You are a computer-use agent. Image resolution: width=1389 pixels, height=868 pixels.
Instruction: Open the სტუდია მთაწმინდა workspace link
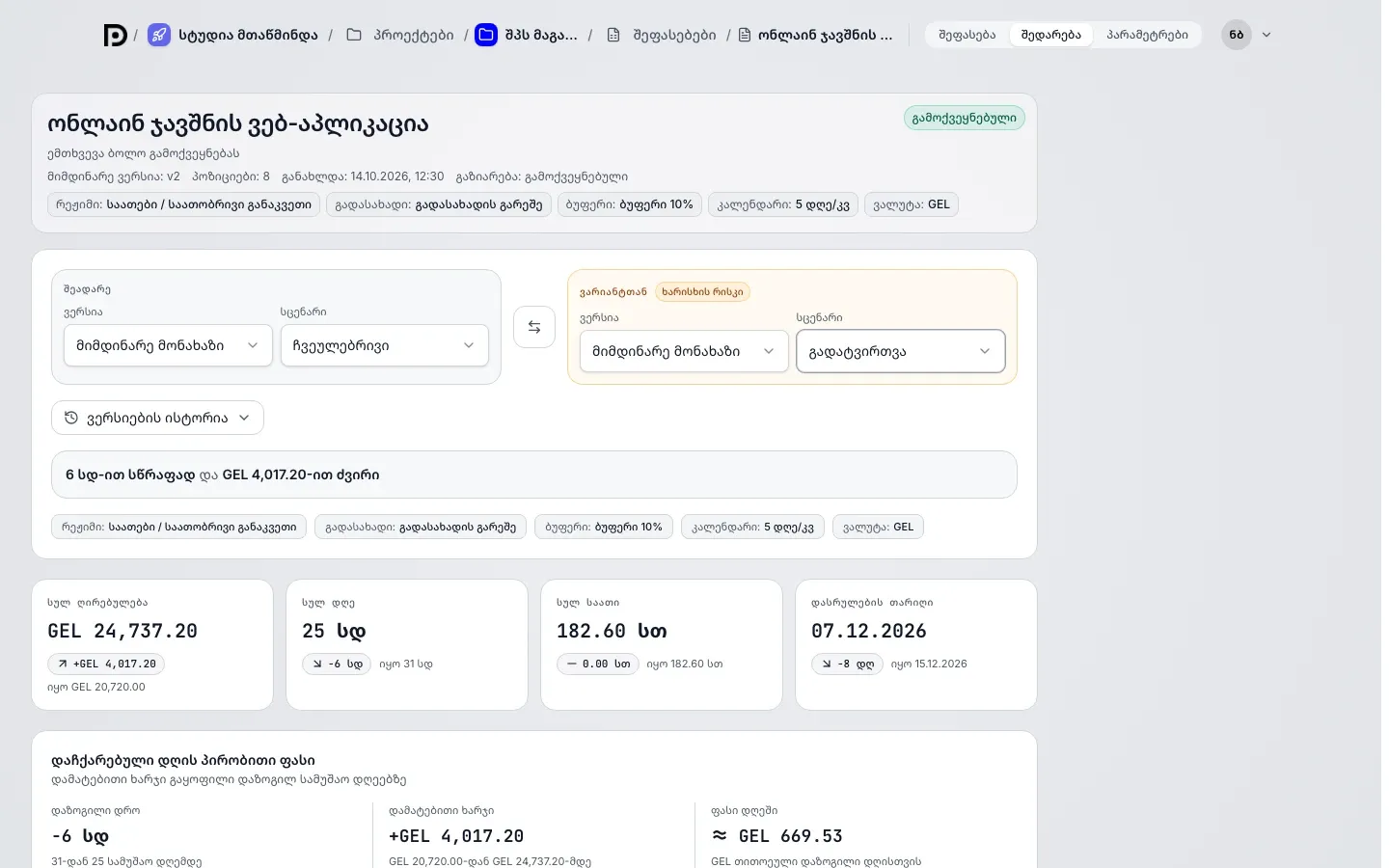click(x=248, y=35)
